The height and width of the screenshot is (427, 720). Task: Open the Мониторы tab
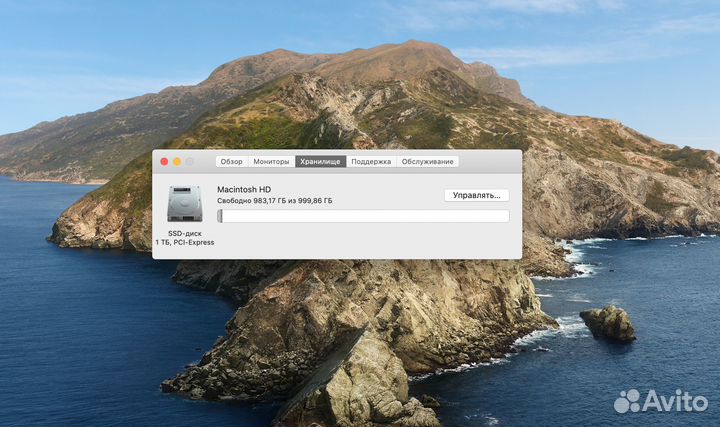pyautogui.click(x=271, y=162)
